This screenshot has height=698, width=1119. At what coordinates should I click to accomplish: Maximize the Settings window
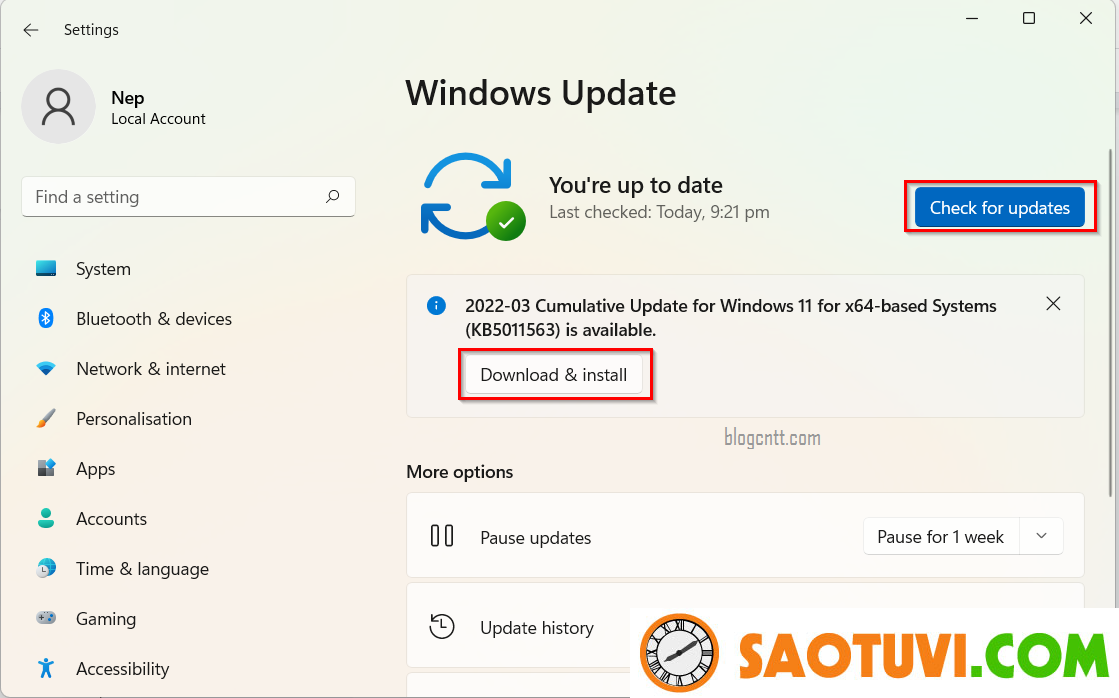[1029, 19]
